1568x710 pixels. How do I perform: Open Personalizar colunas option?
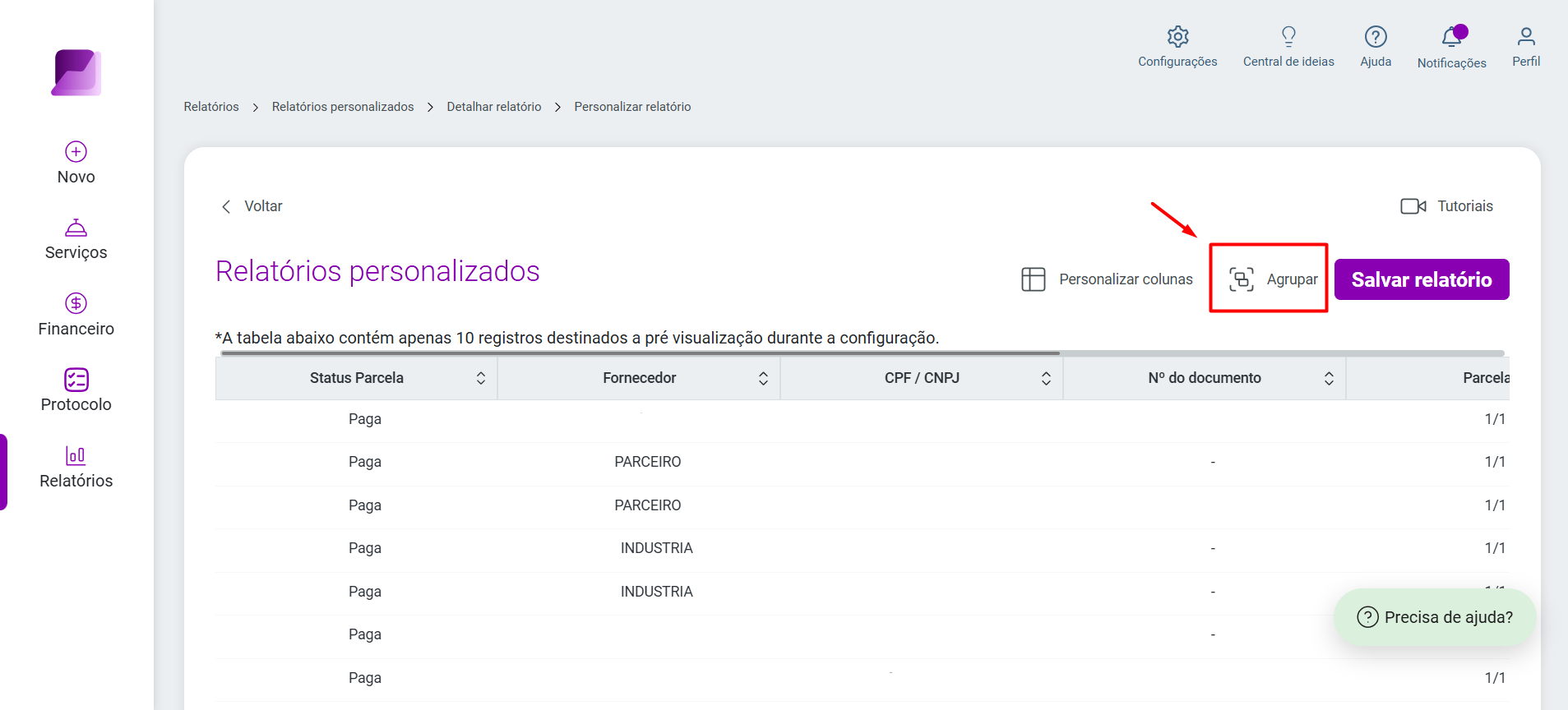[1107, 279]
